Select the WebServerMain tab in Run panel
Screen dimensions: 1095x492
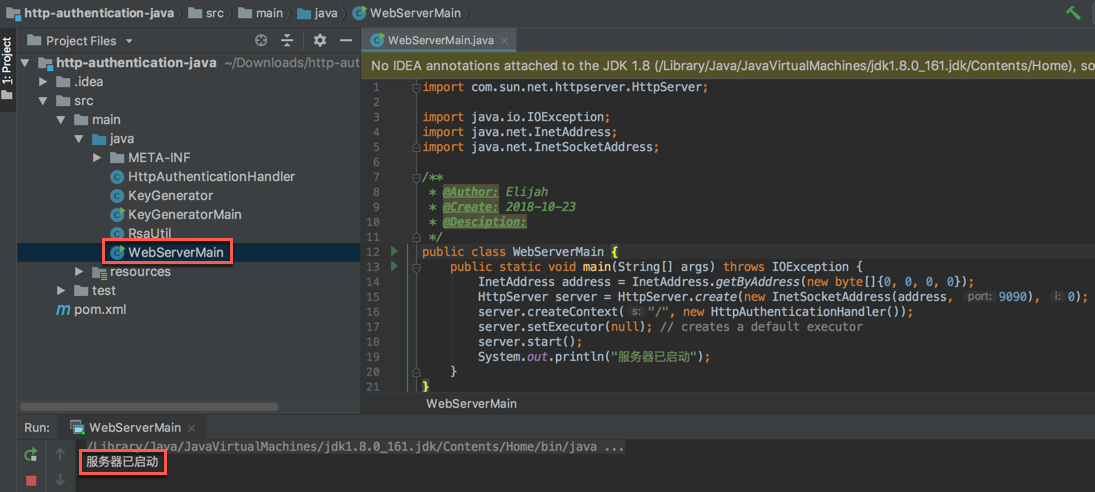point(134,427)
